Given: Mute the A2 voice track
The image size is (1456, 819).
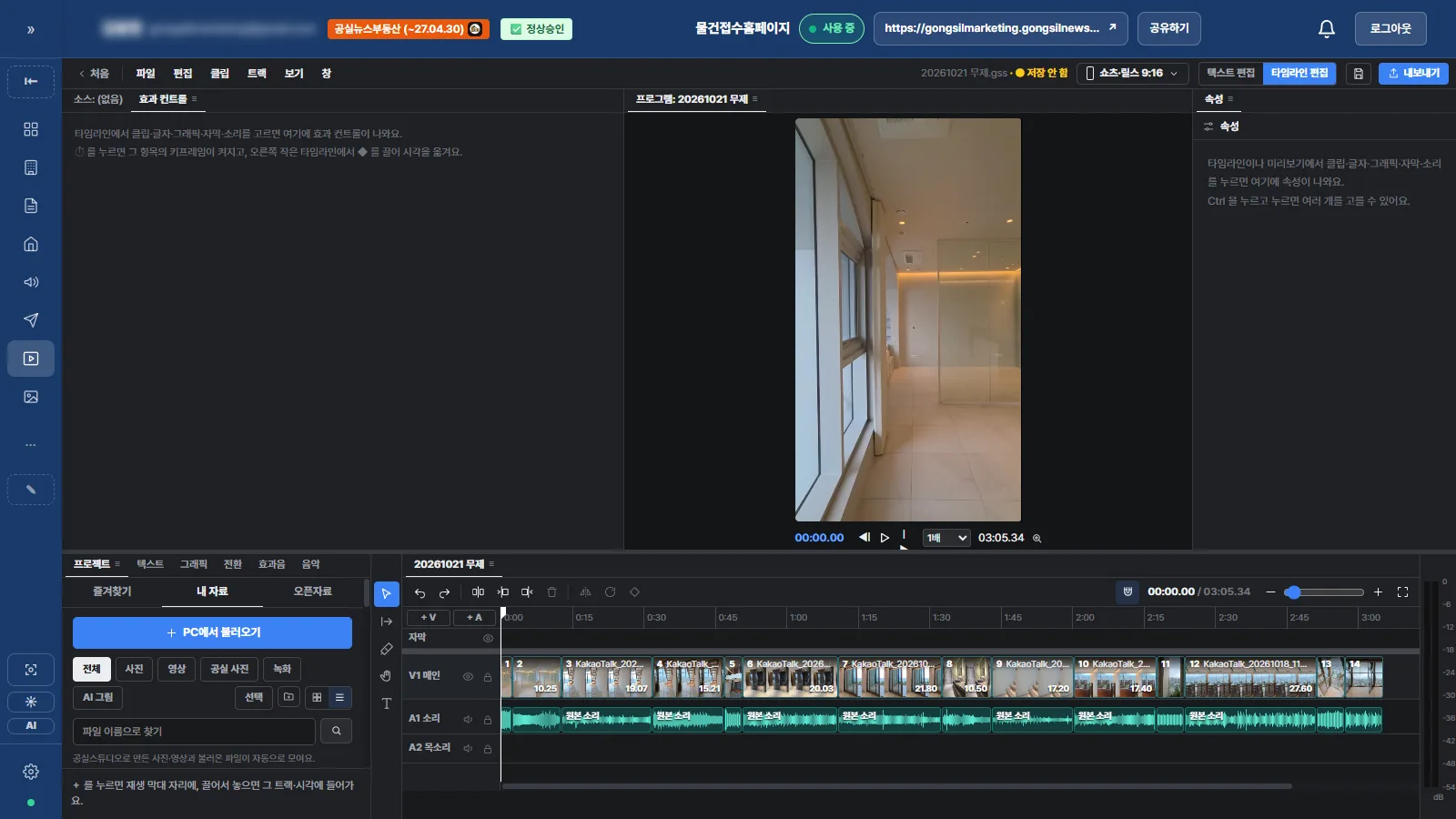Looking at the screenshot, I should pyautogui.click(x=468, y=748).
